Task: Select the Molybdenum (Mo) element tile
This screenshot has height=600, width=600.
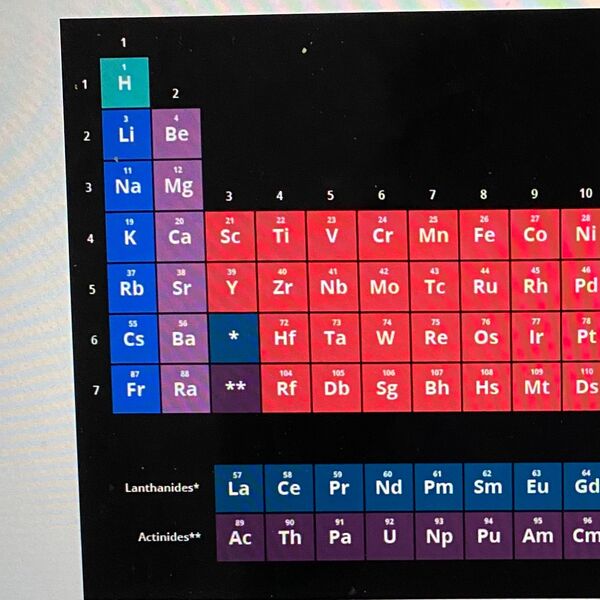Action: coord(384,286)
